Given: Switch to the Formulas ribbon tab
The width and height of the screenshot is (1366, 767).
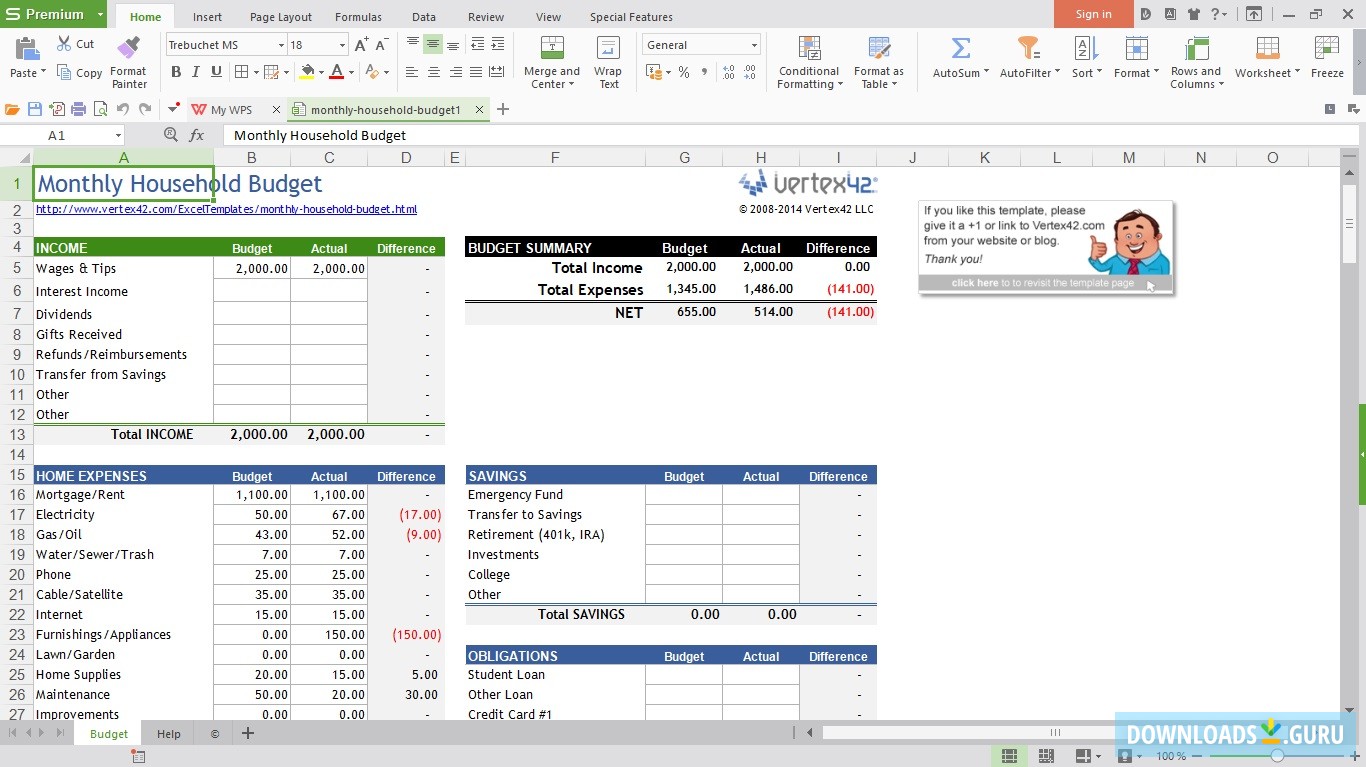Looking at the screenshot, I should pyautogui.click(x=358, y=17).
